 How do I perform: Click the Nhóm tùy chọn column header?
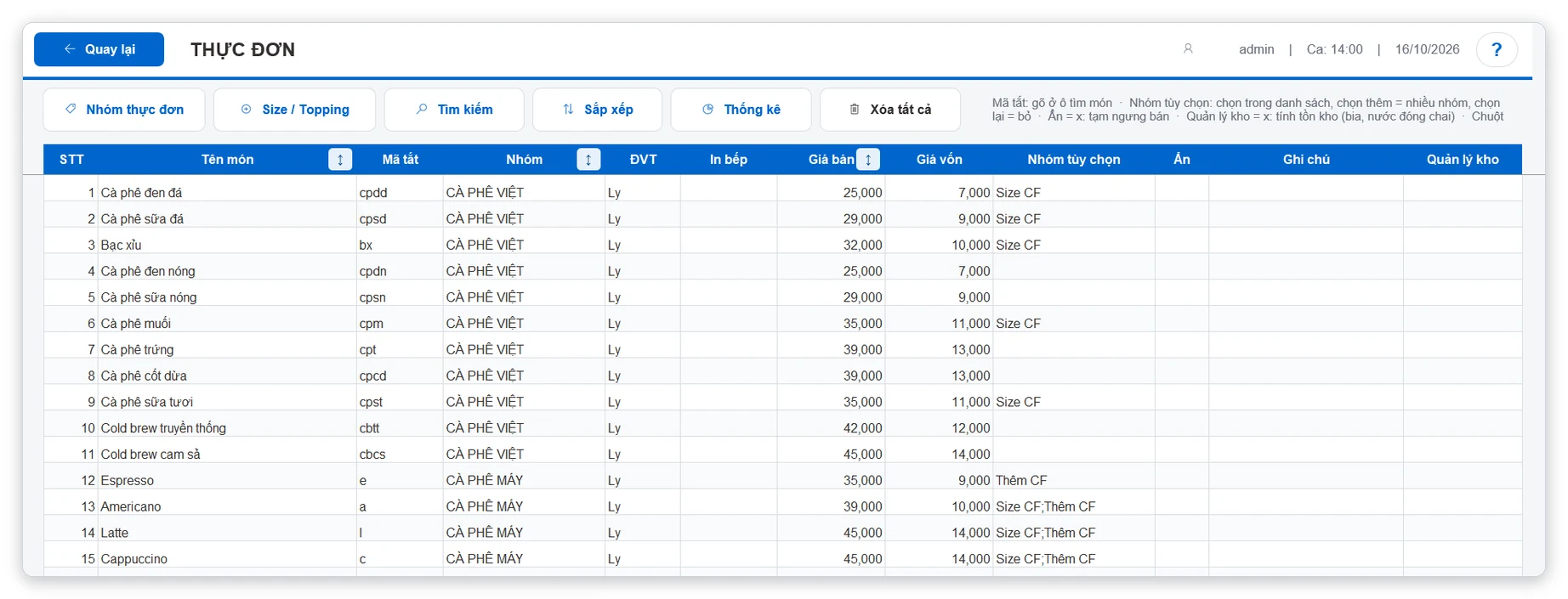(1074, 160)
